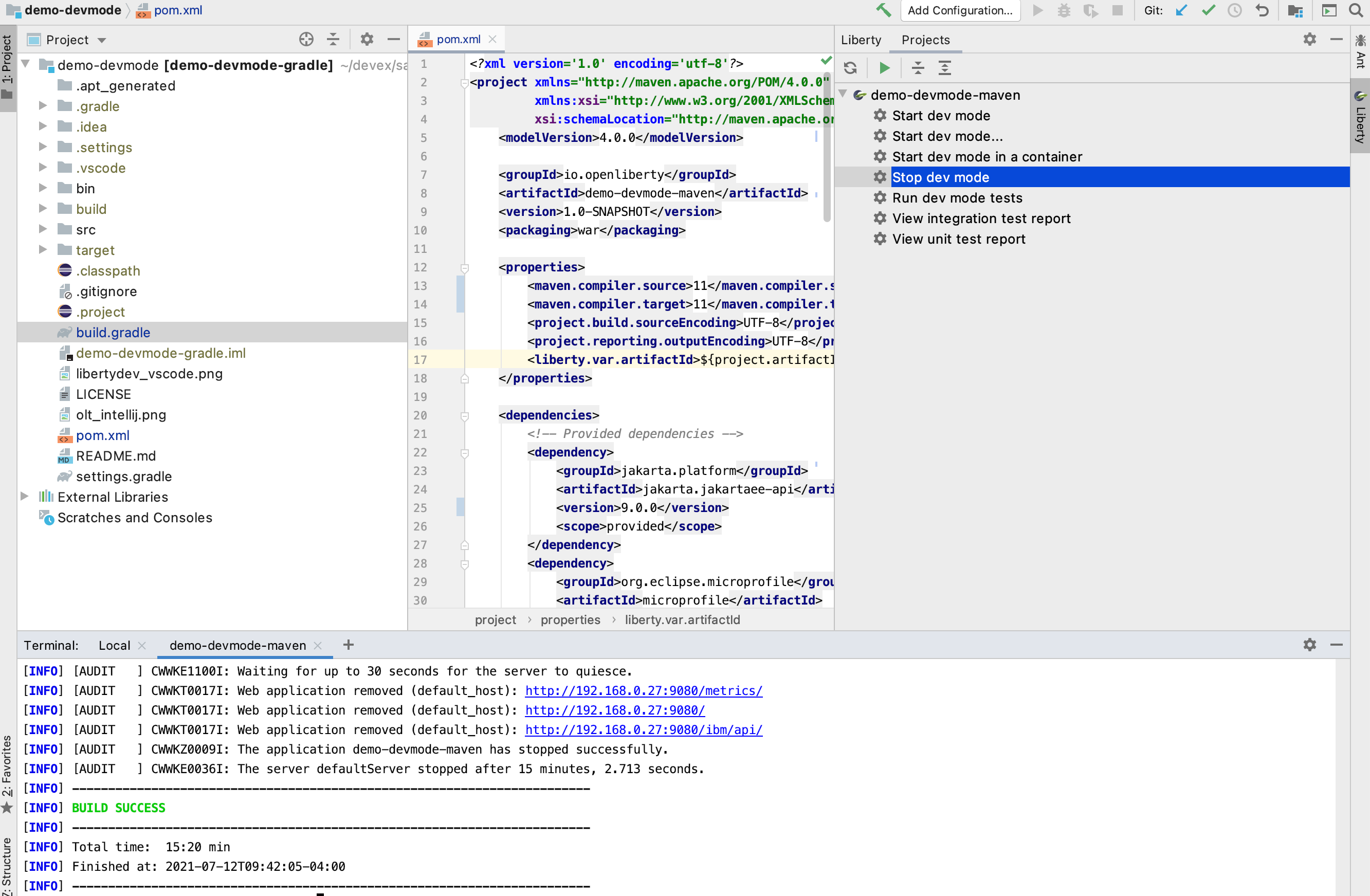Click the Run with Coverage icon

tap(1090, 10)
